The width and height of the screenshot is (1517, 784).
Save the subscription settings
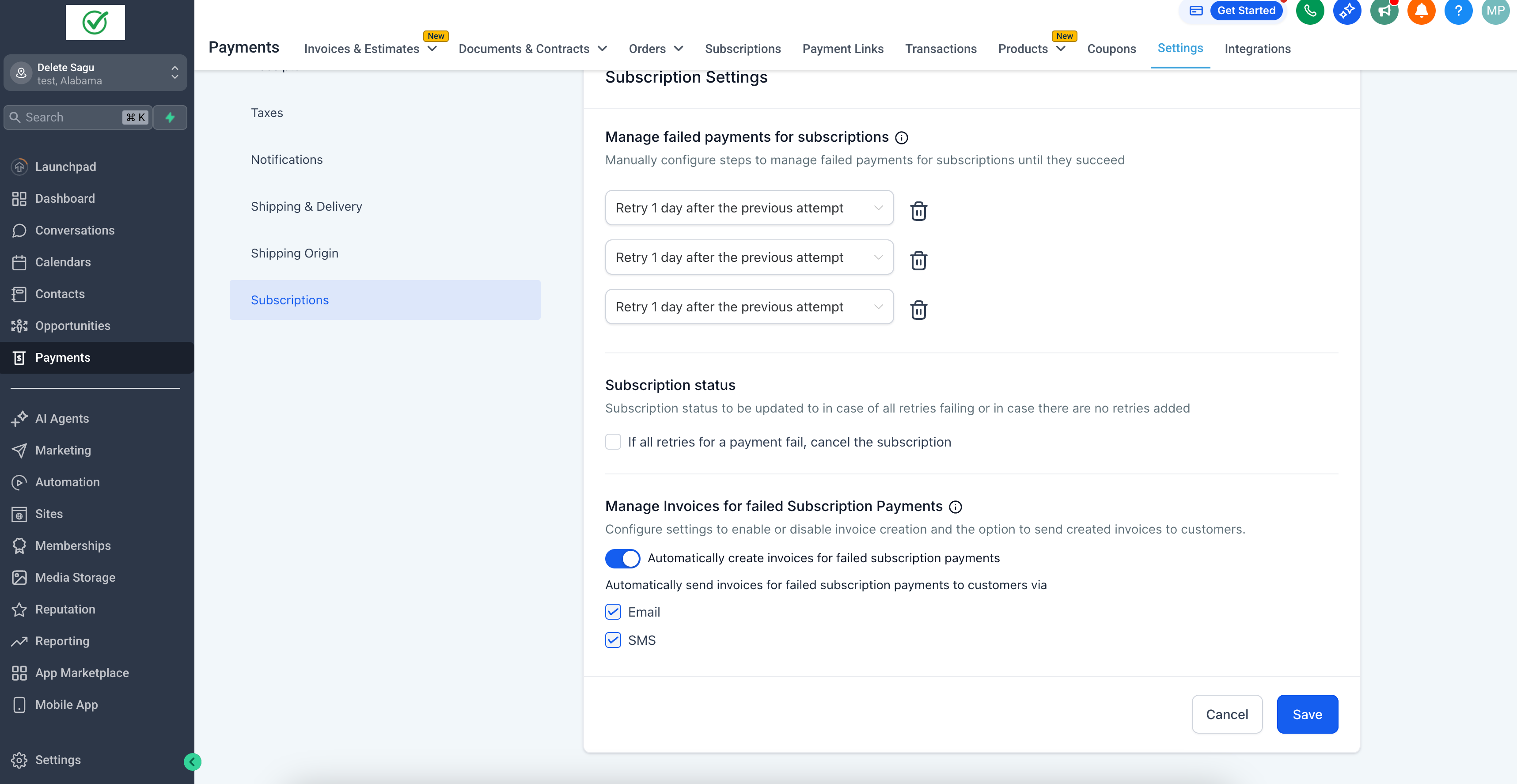pyautogui.click(x=1306, y=714)
